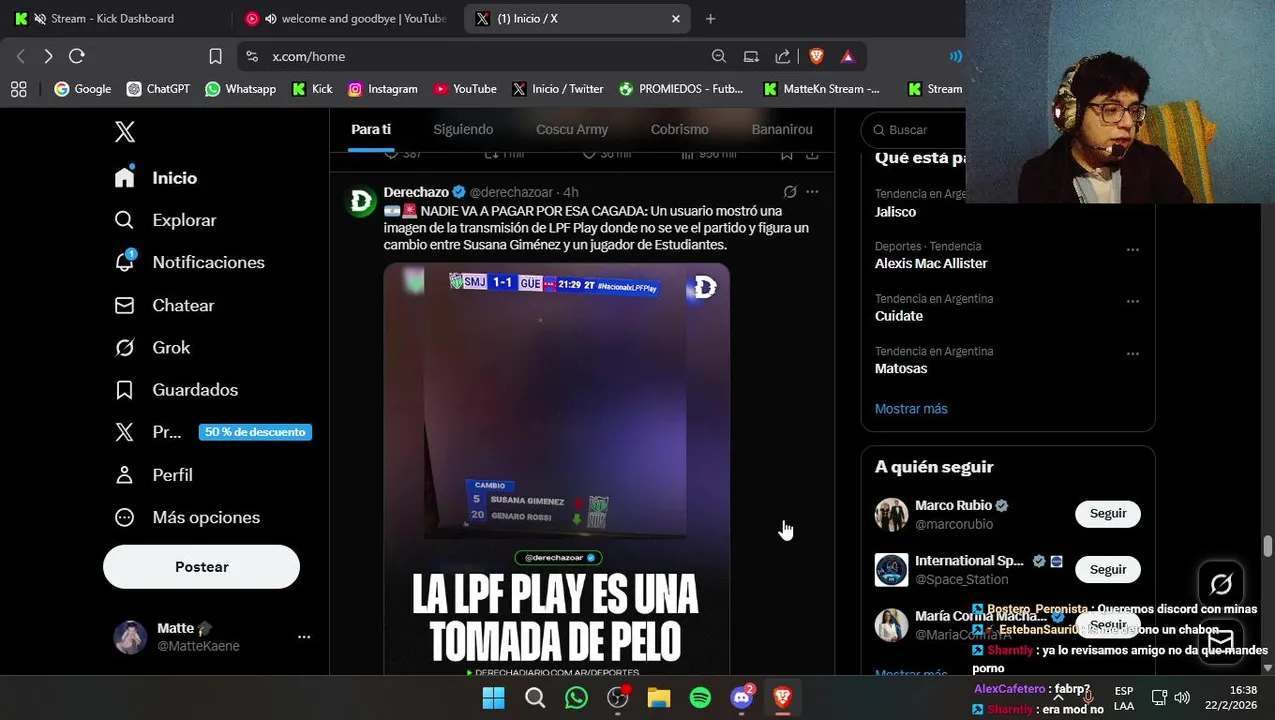This screenshot has width=1275, height=720.
Task: Open Guardados bookmarks section
Action: (176, 390)
